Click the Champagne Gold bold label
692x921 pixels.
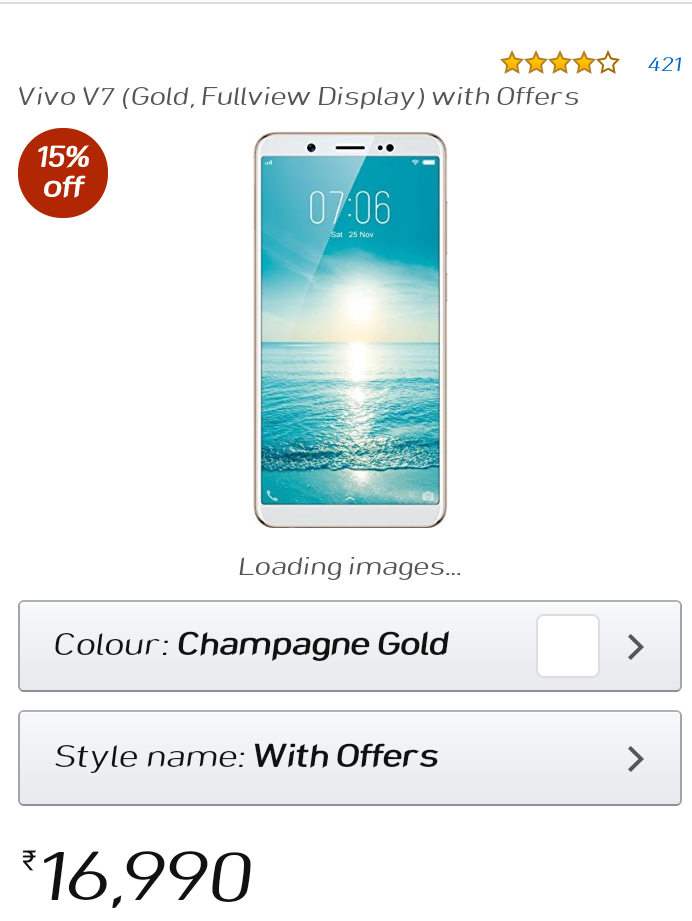[313, 645]
